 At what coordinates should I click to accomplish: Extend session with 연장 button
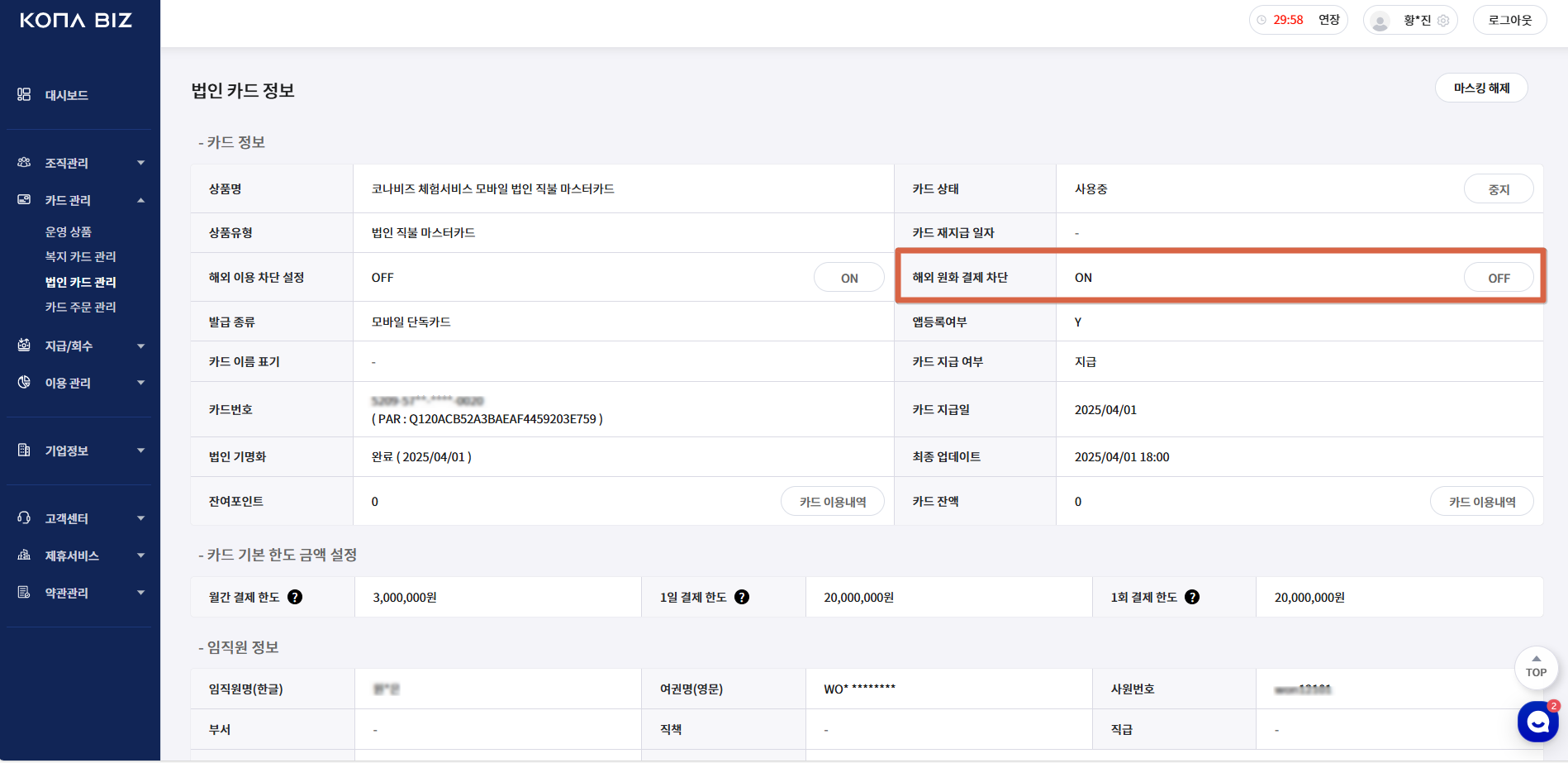[1328, 20]
